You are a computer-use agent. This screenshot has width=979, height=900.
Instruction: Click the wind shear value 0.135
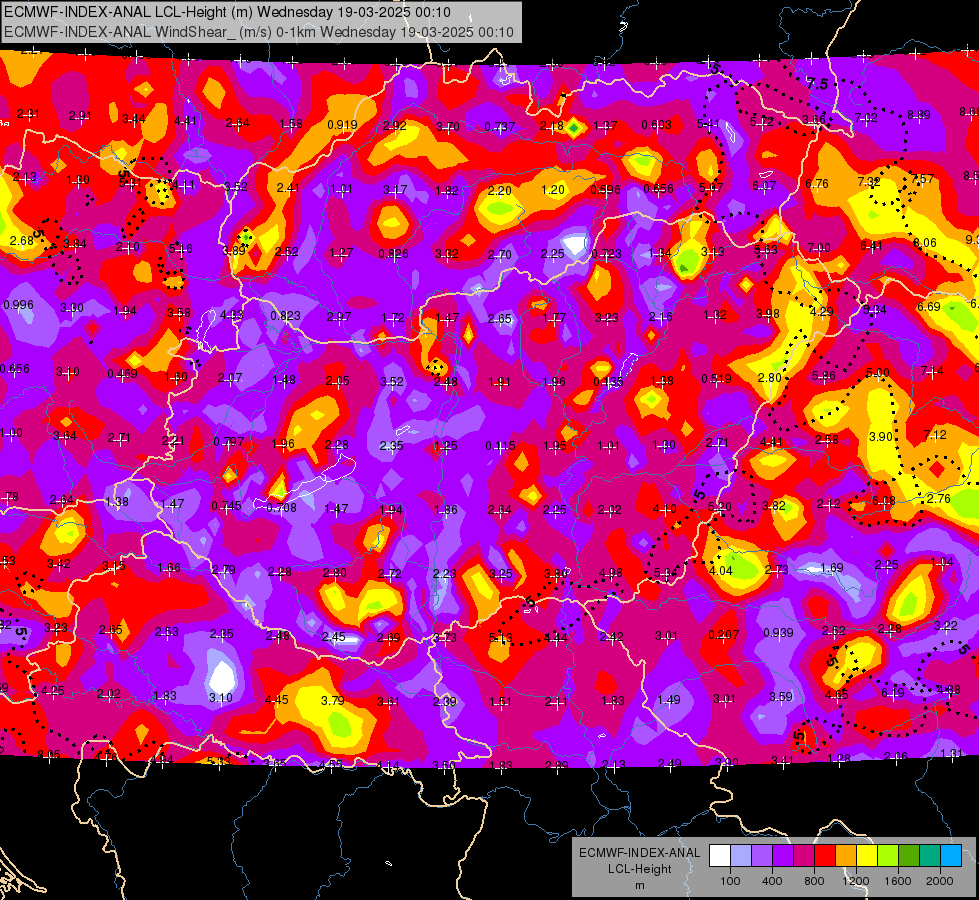[608, 382]
